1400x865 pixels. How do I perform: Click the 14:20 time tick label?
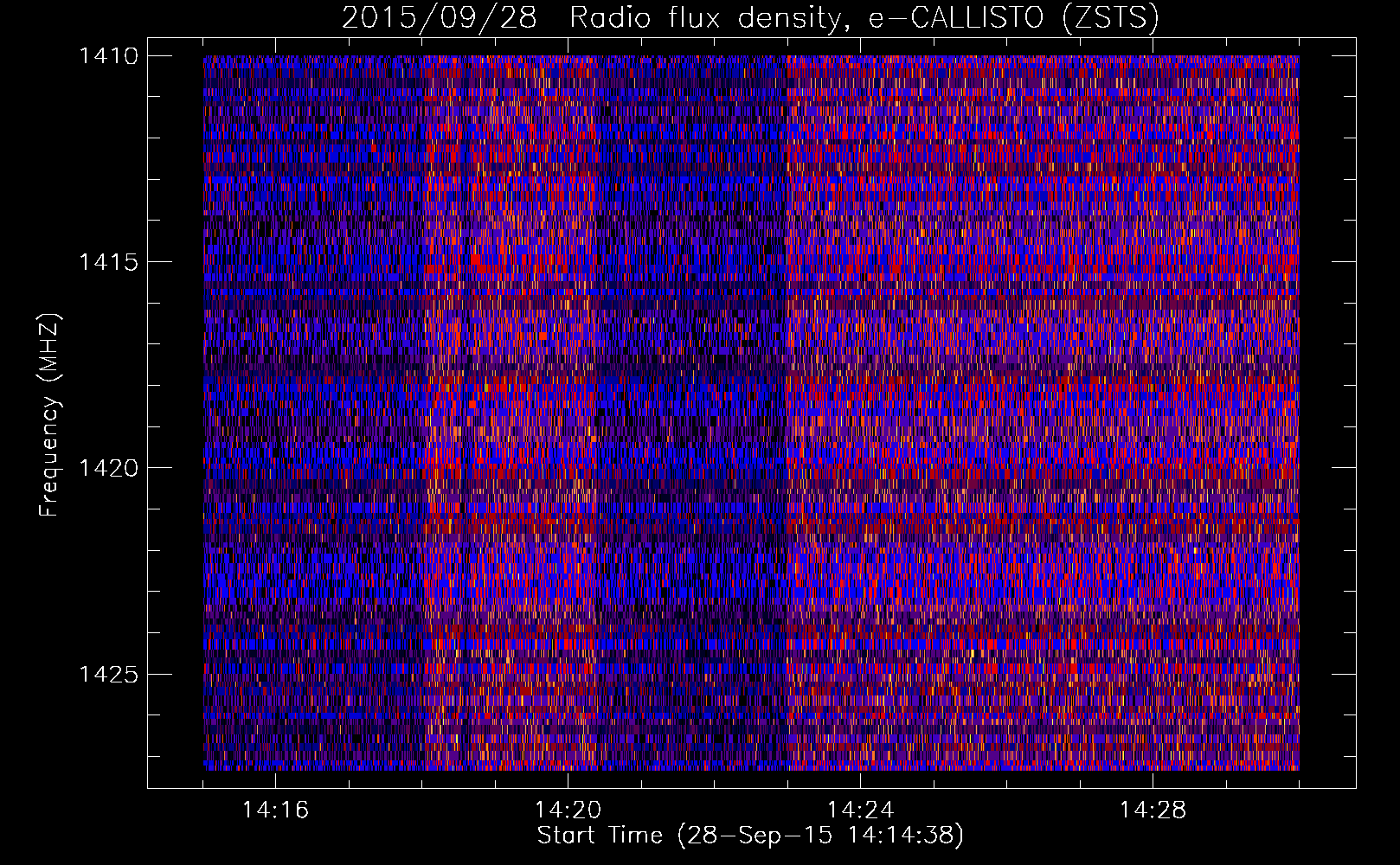(568, 810)
